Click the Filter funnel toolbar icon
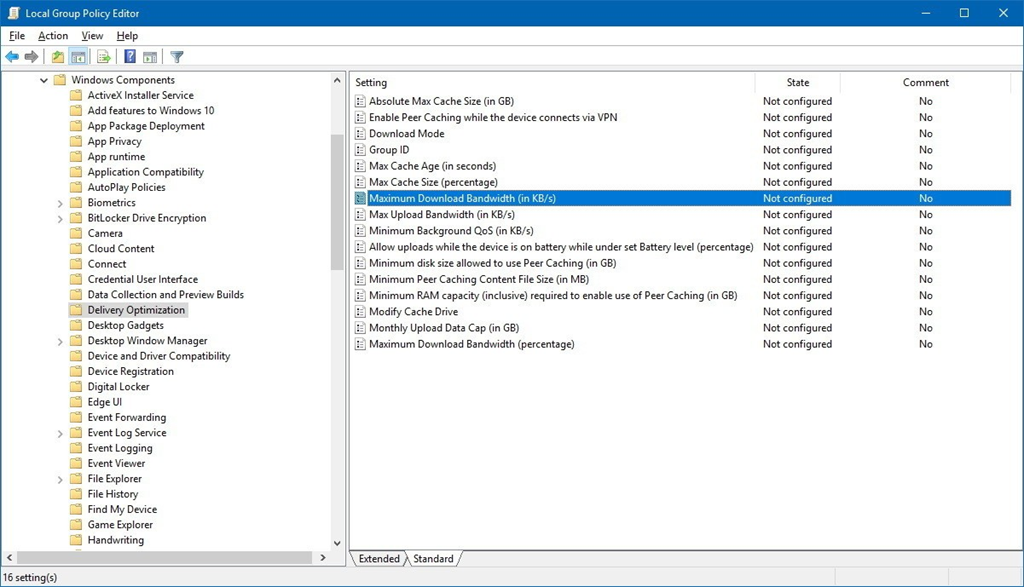This screenshot has height=587, width=1024. coord(177,57)
